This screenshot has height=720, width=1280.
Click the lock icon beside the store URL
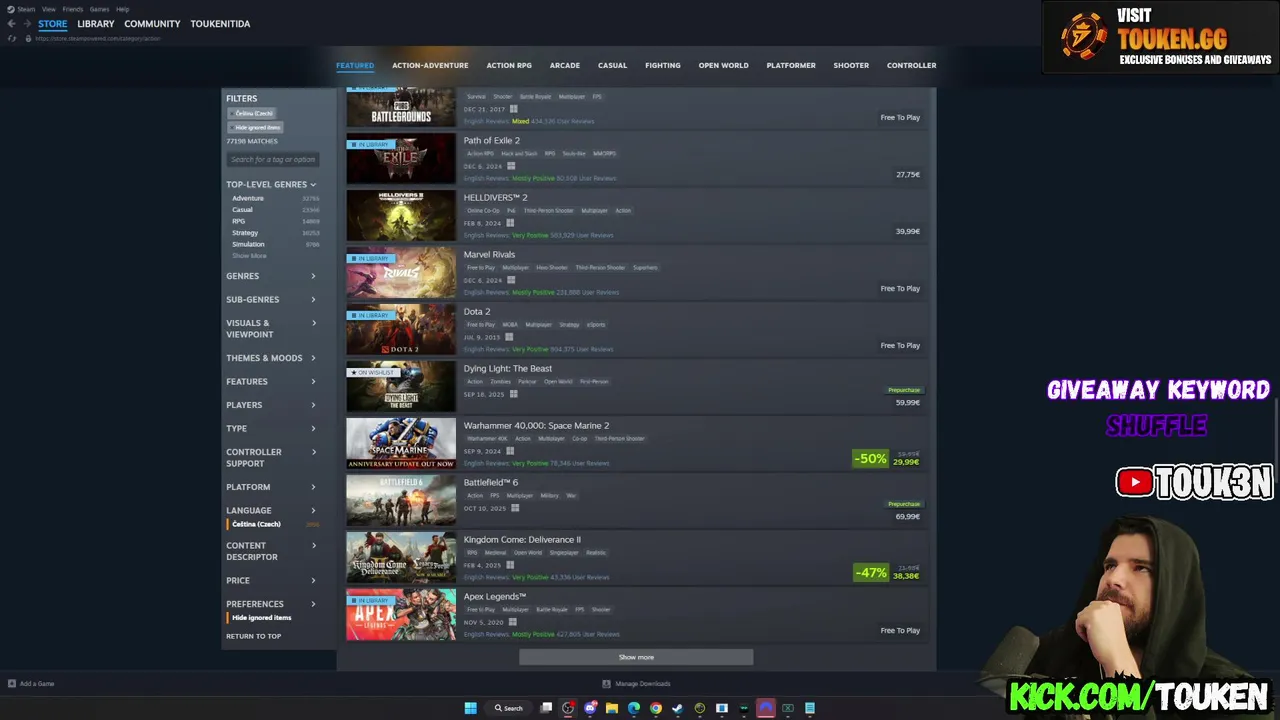click(28, 38)
